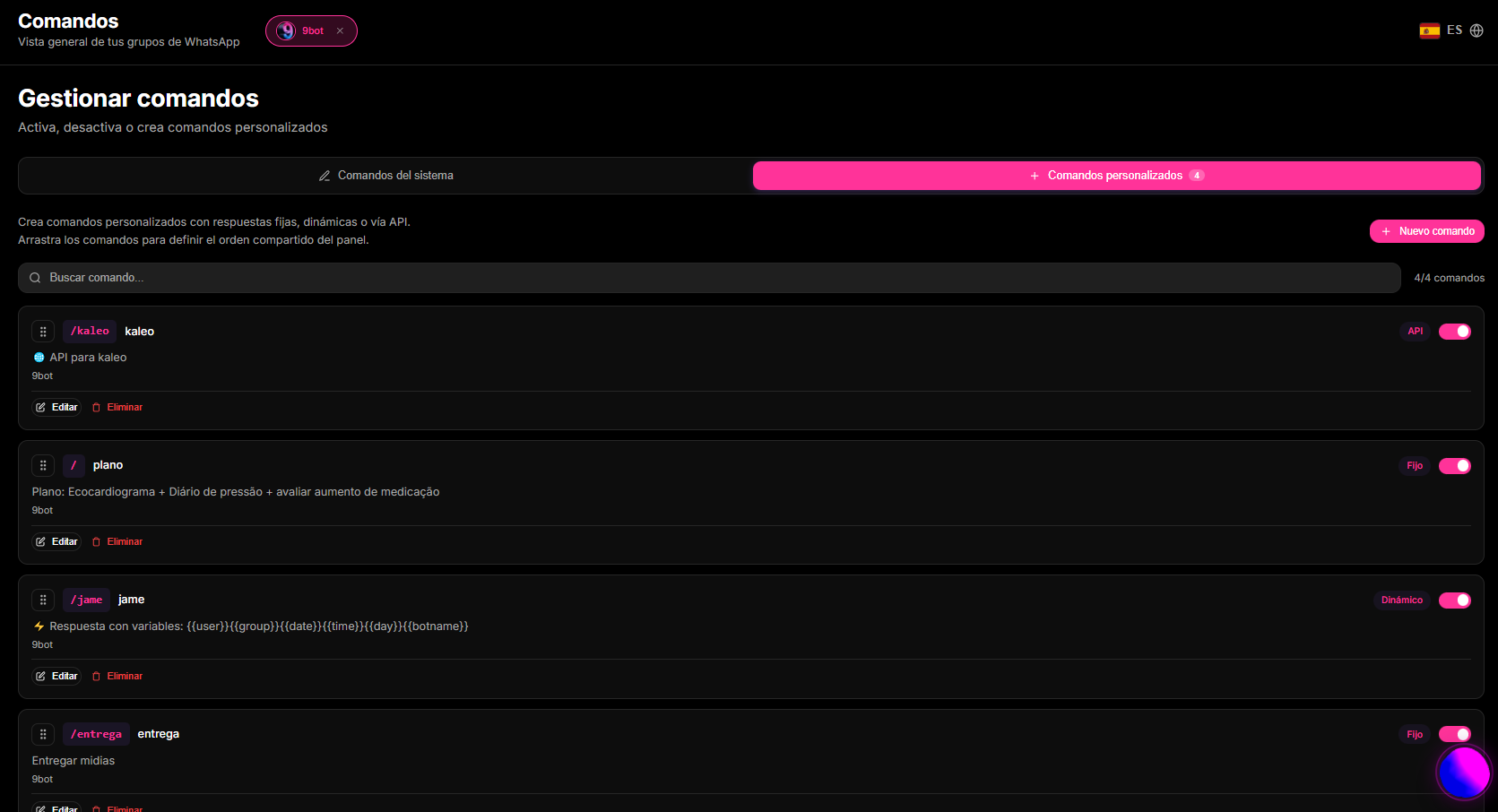The width and height of the screenshot is (1498, 812).
Task: Click the Gestionar comandos heading
Action: (x=138, y=99)
